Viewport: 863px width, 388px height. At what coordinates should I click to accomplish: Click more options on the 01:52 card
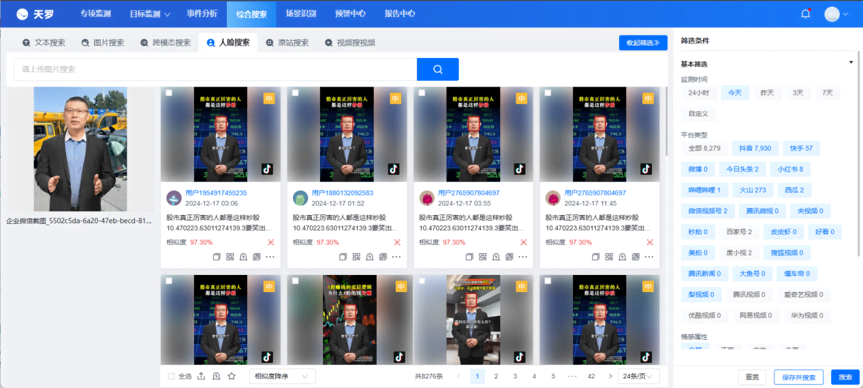pos(396,257)
